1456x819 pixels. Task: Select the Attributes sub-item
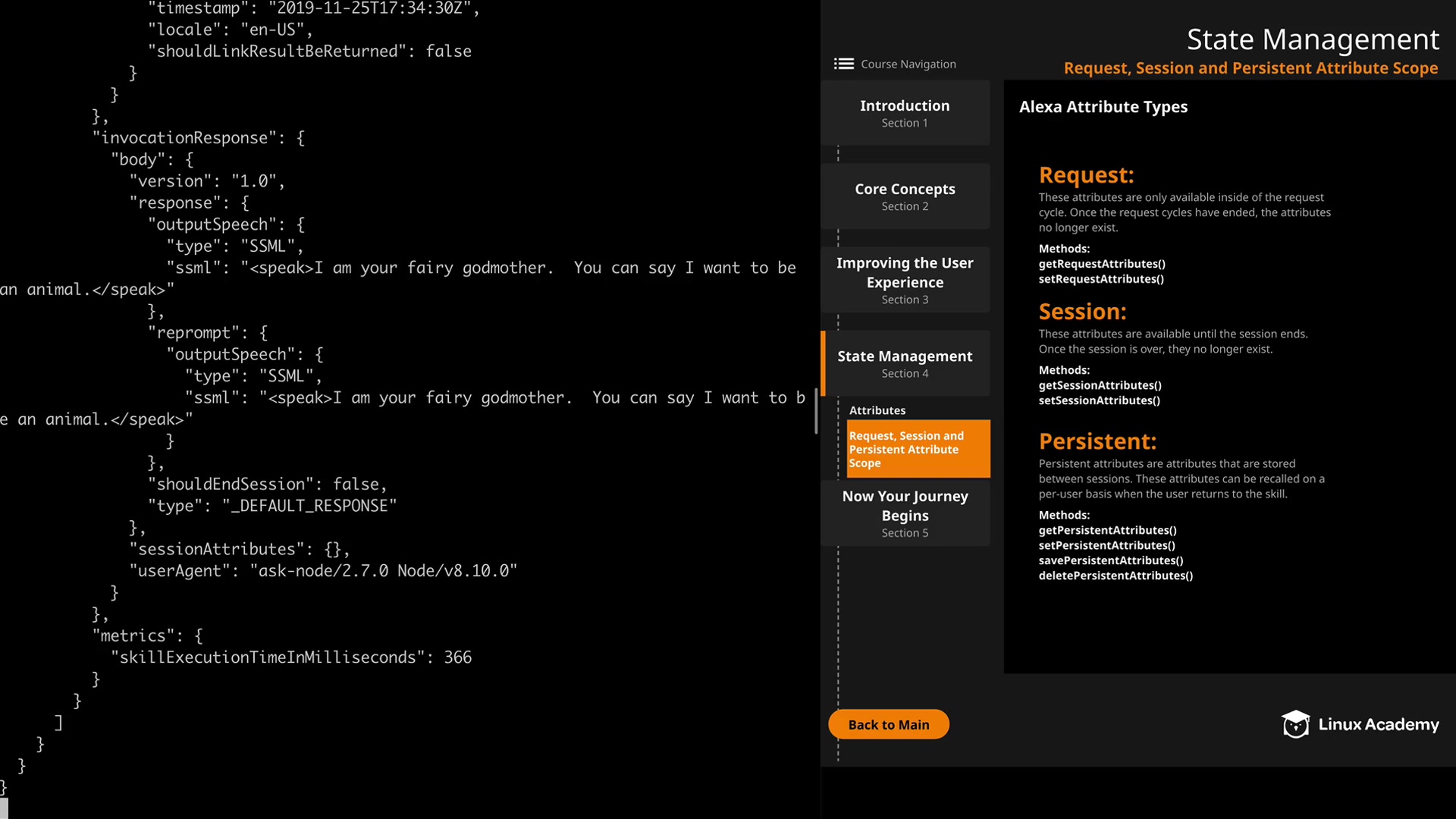click(x=877, y=410)
